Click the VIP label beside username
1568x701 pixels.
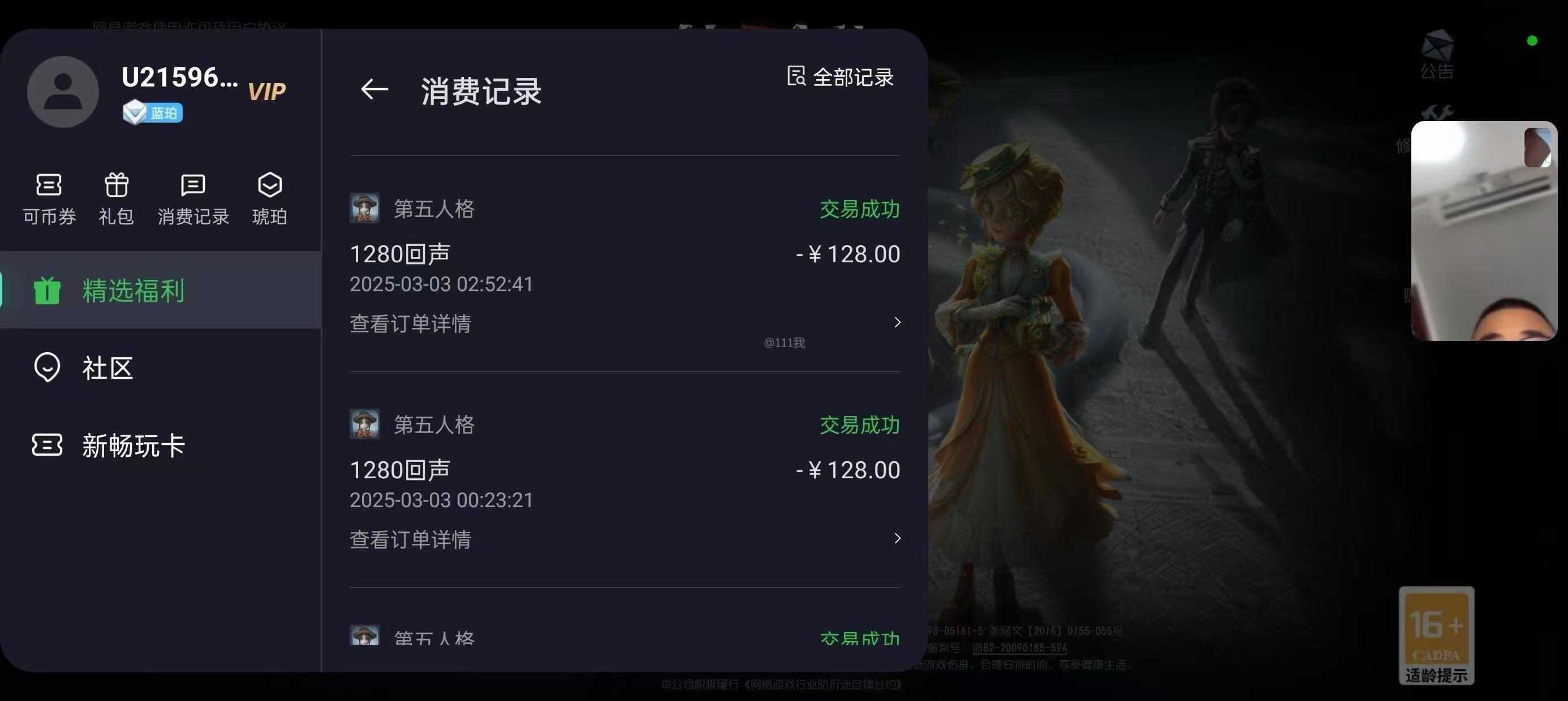266,92
